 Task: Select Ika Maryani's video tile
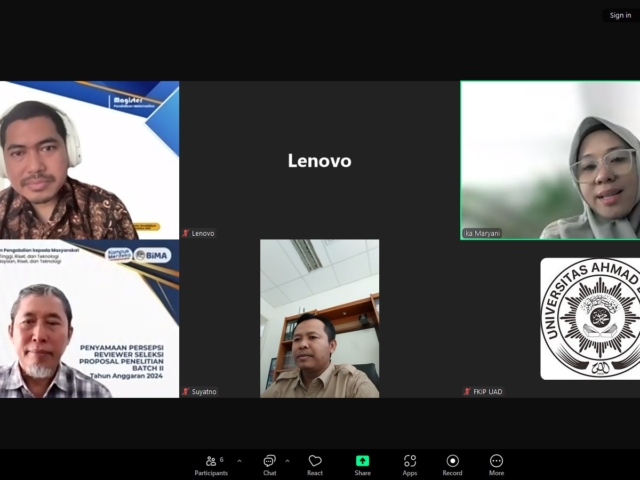coord(550,160)
